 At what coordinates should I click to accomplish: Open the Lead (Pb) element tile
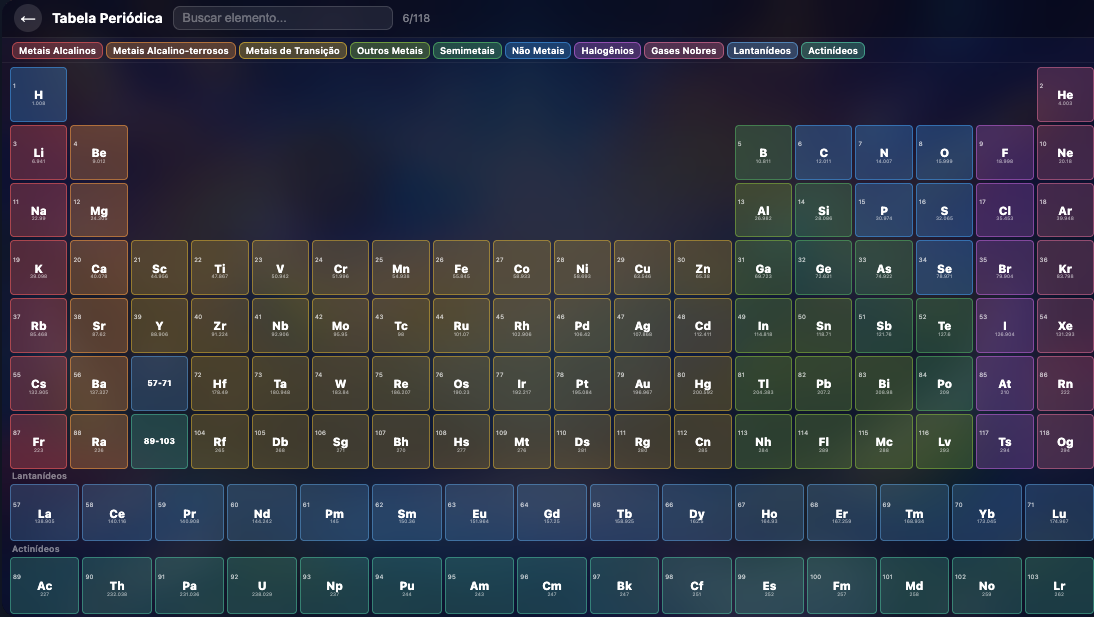coord(823,384)
